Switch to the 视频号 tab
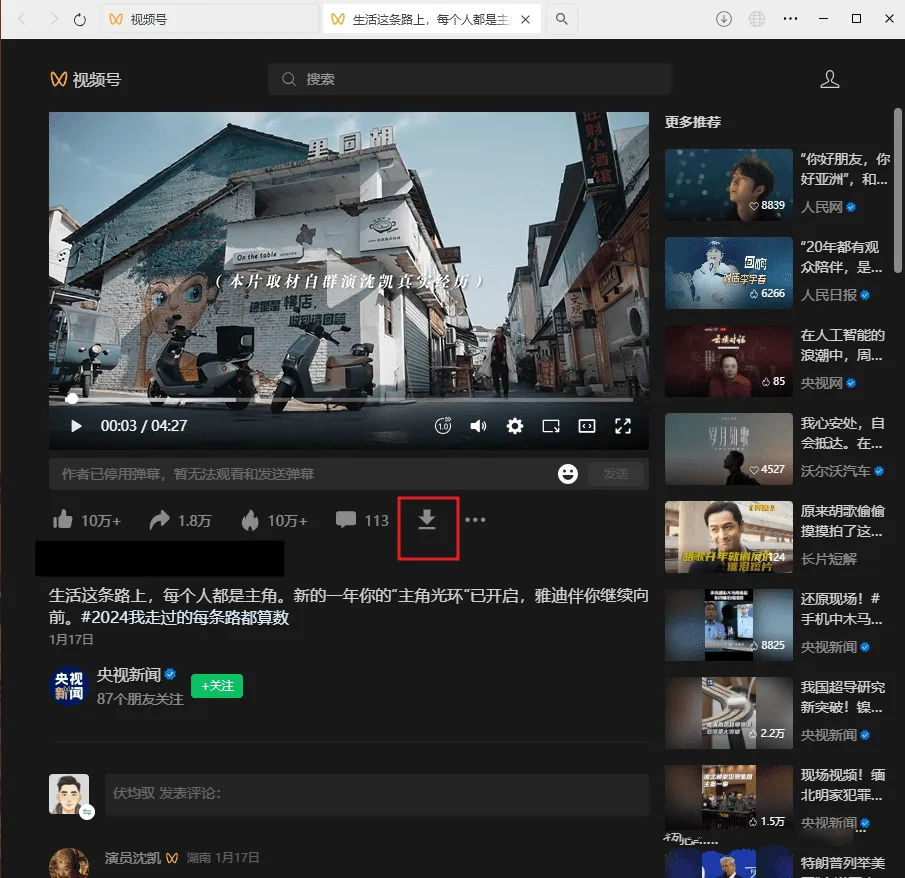 tap(210, 20)
